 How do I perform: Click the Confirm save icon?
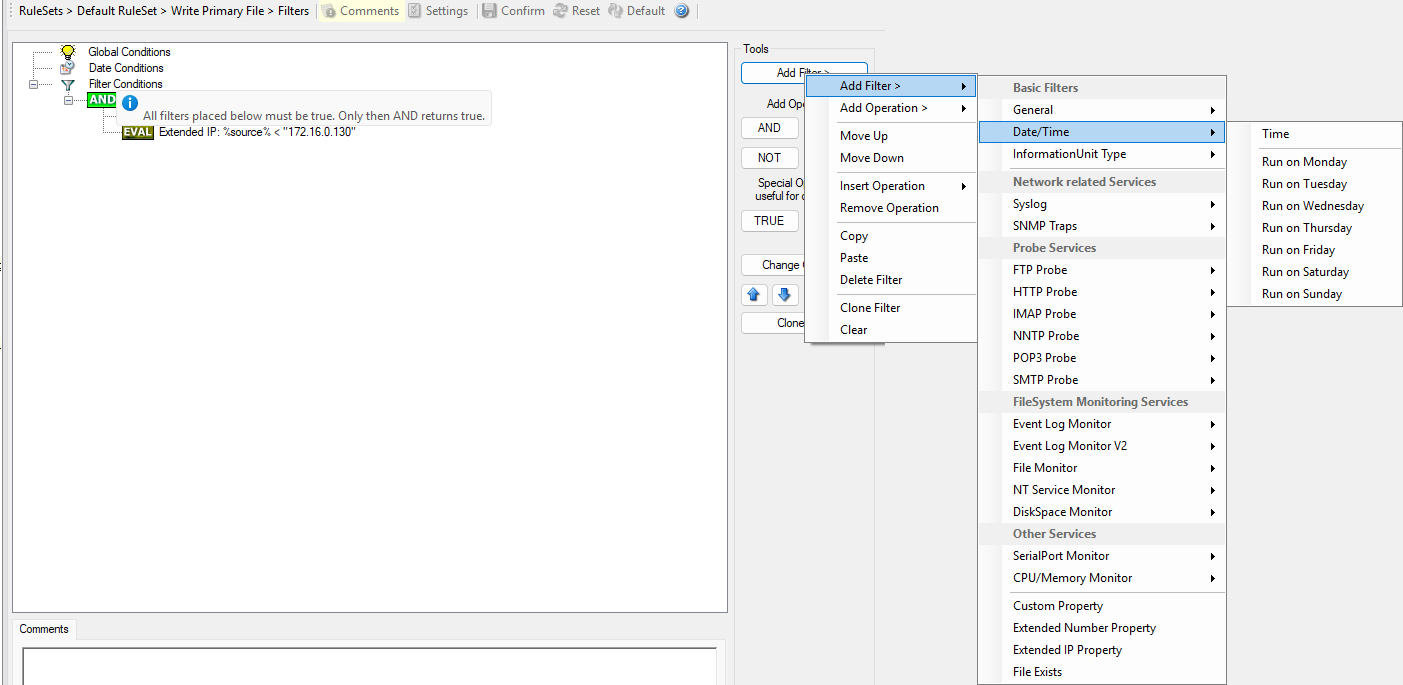pos(490,11)
